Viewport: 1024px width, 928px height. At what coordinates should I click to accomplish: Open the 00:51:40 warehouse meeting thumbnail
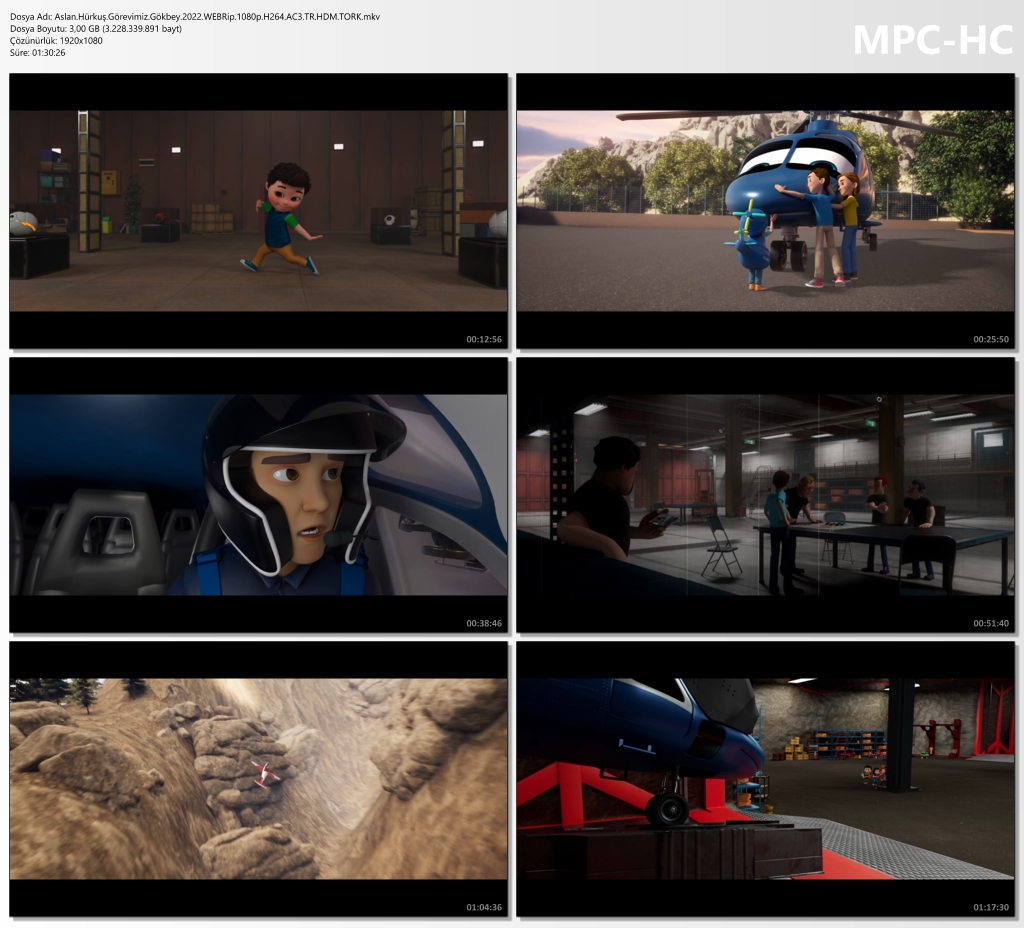point(765,495)
